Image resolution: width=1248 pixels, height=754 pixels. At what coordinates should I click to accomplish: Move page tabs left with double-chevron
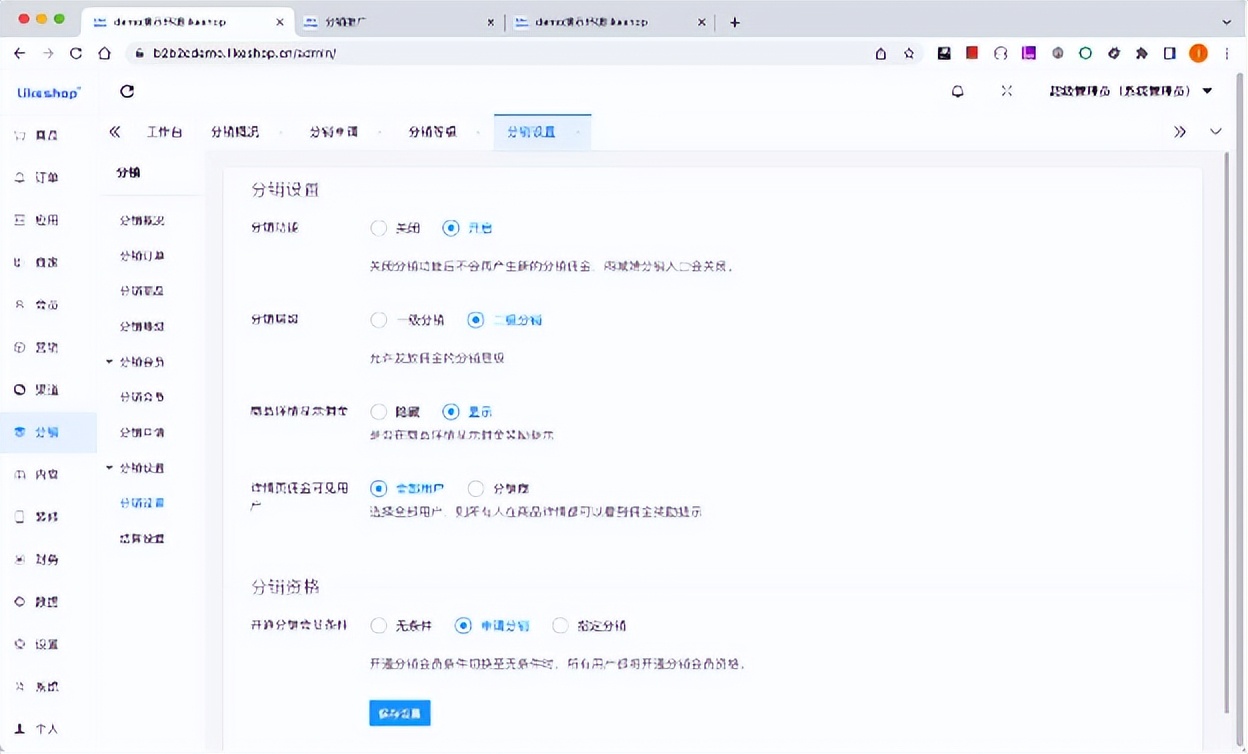[115, 132]
